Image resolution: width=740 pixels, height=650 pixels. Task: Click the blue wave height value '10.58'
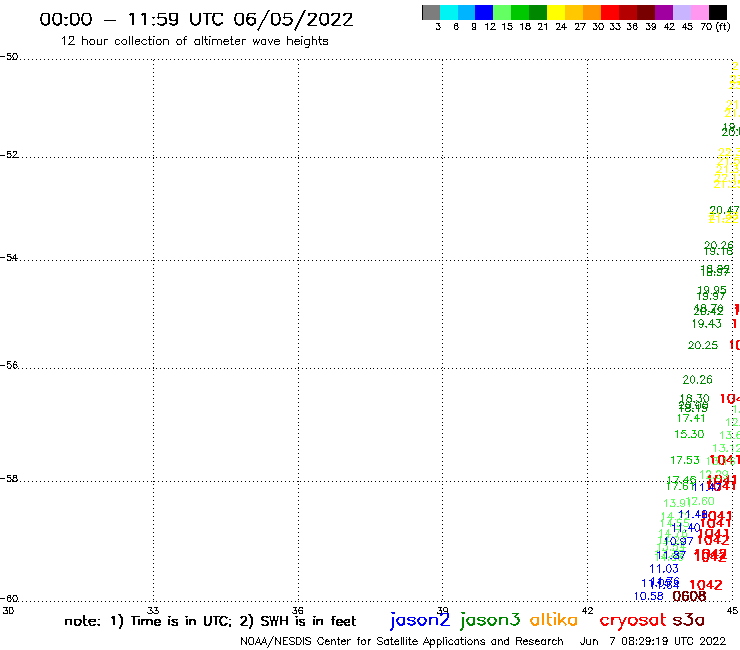[648, 596]
